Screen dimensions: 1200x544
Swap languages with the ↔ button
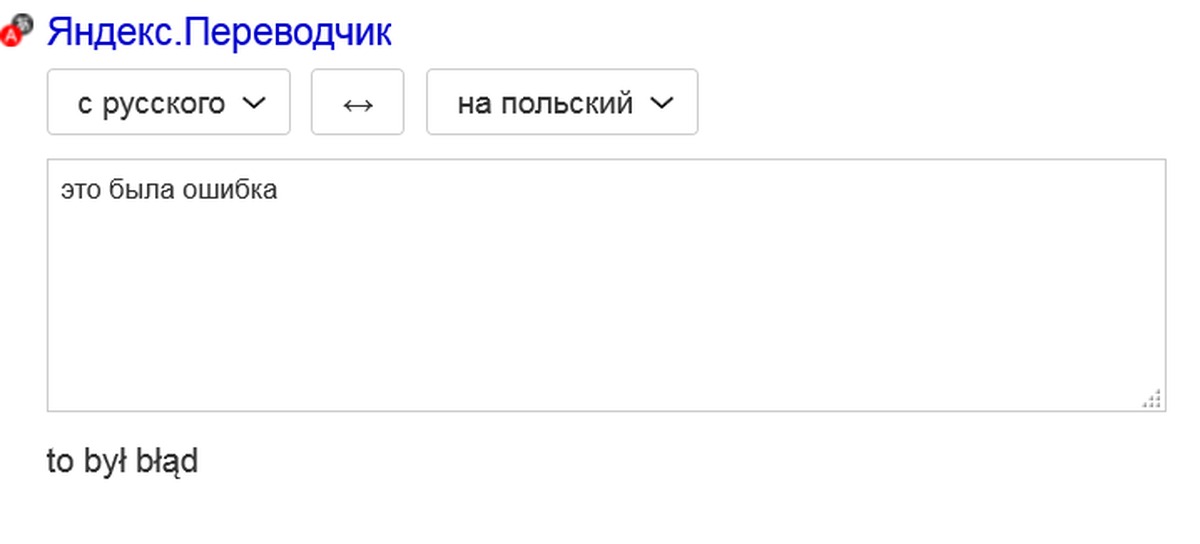(357, 102)
